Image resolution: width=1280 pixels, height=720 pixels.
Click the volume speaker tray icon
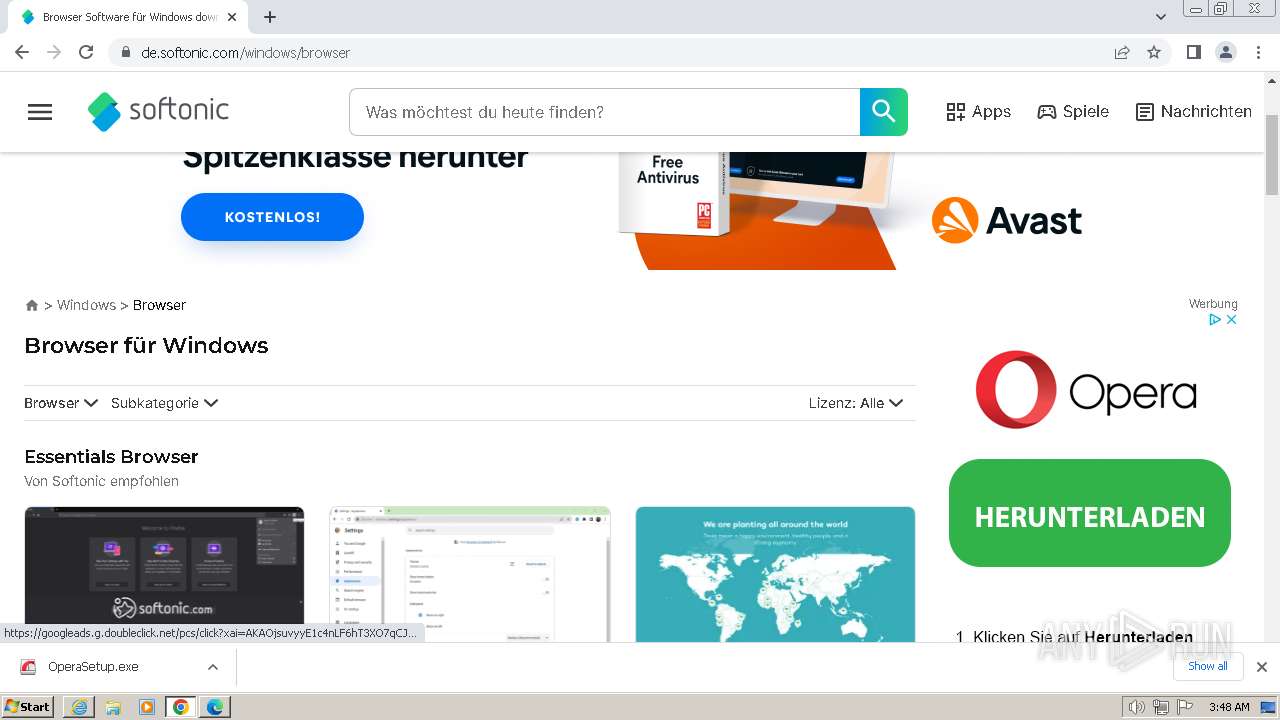click(x=1136, y=707)
